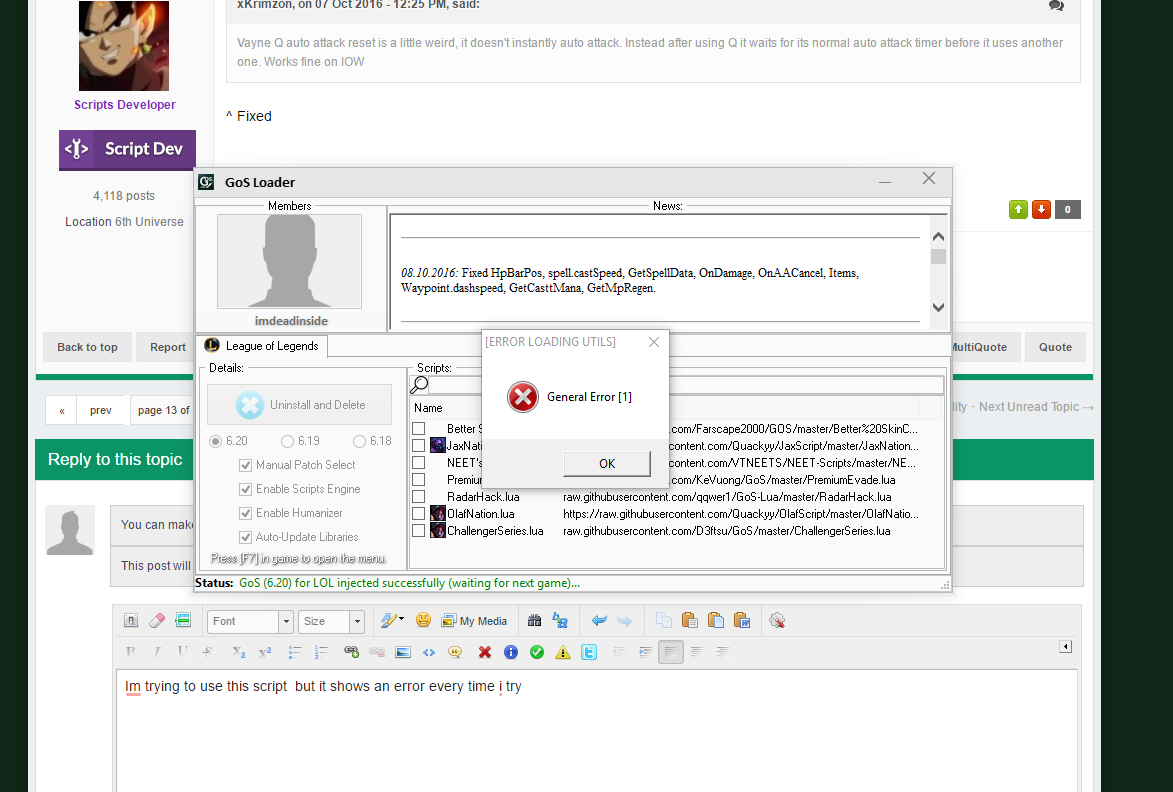Screen dimensions: 1173x792
Task: Click the unlink icon
Action: pyautogui.click(x=377, y=652)
